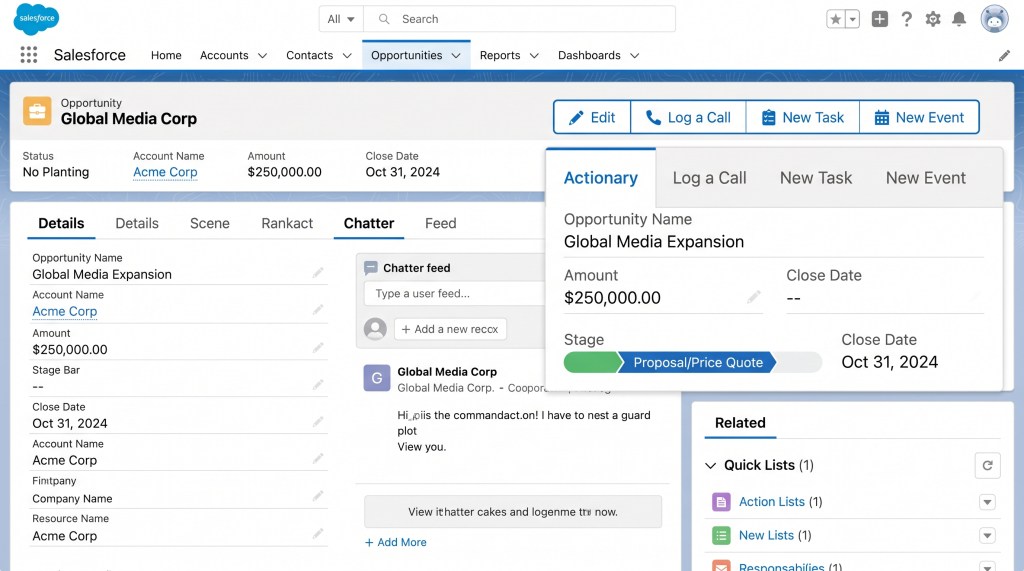1024x571 pixels.
Task: Click View chatter cakes banner button
Action: click(x=513, y=512)
